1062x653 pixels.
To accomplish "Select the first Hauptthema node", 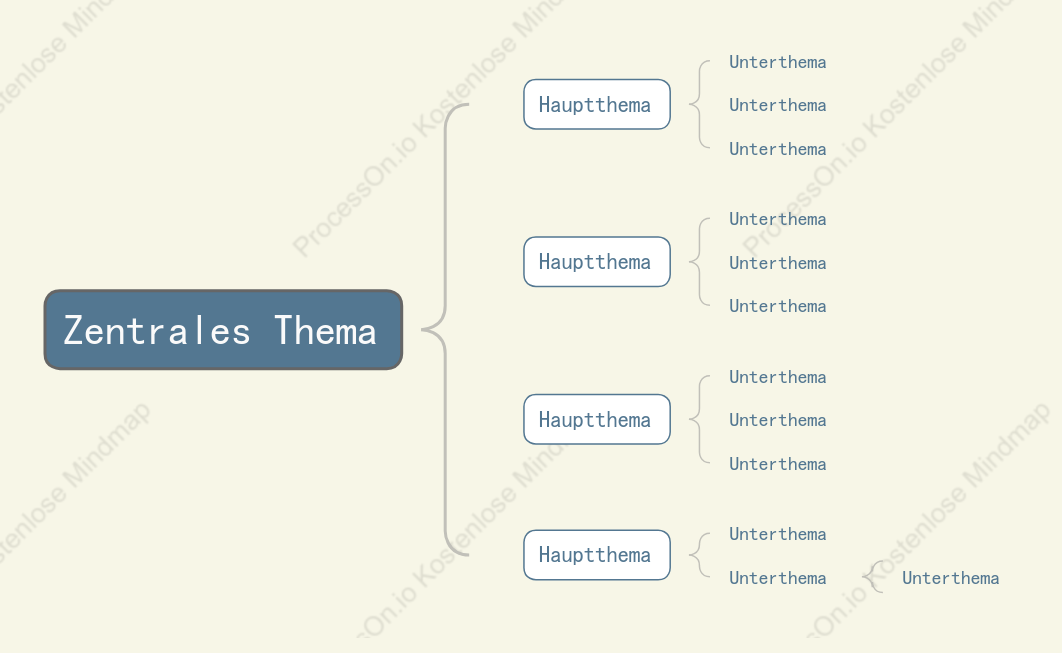I will tap(597, 104).
